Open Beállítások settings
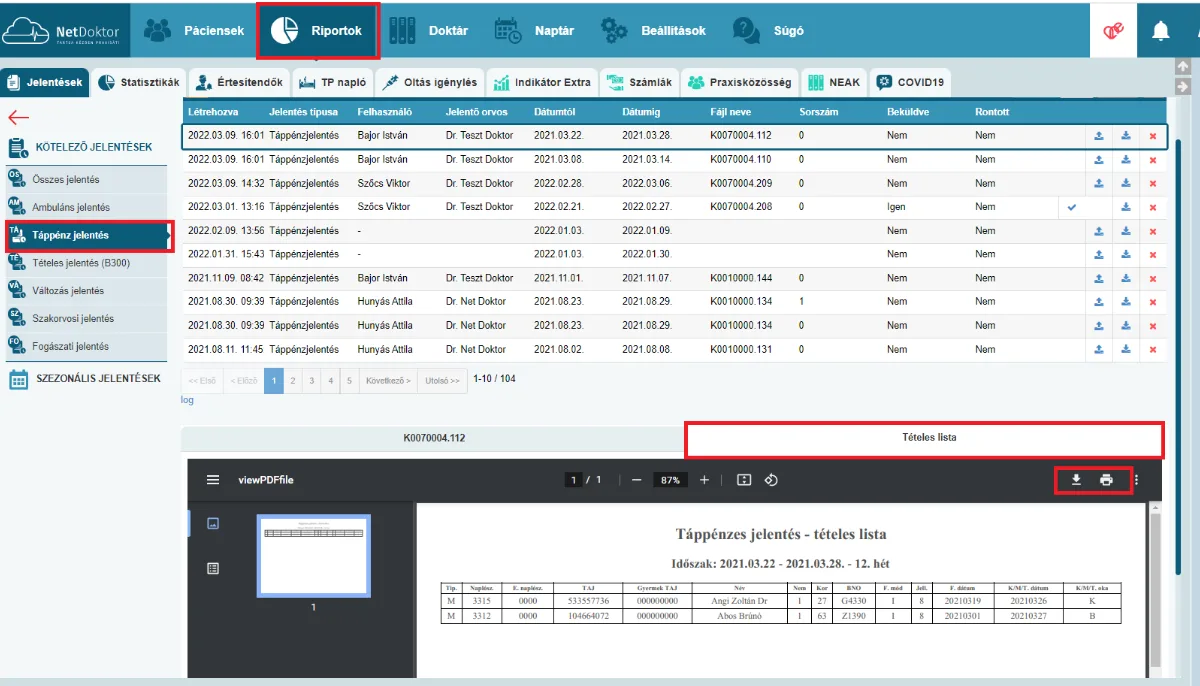This screenshot has height=686, width=1200. (653, 31)
